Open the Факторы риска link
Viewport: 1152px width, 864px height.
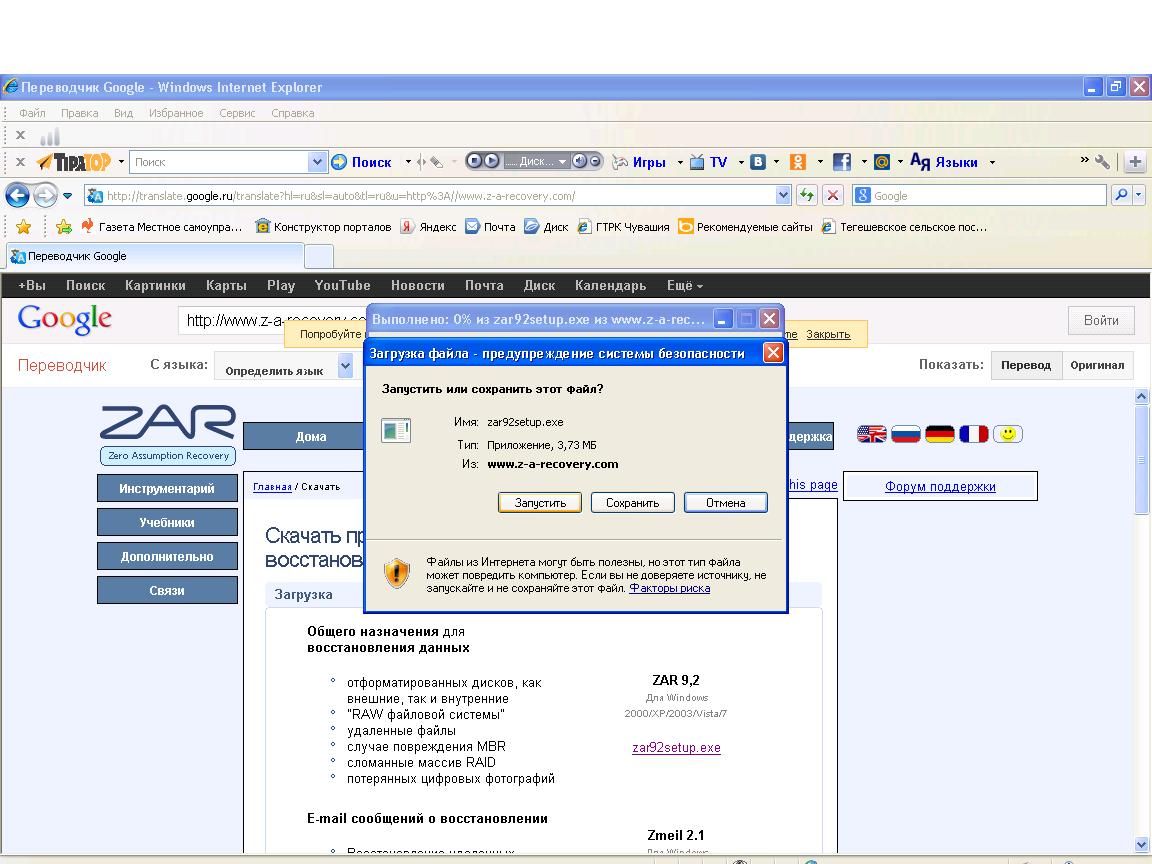coord(669,588)
